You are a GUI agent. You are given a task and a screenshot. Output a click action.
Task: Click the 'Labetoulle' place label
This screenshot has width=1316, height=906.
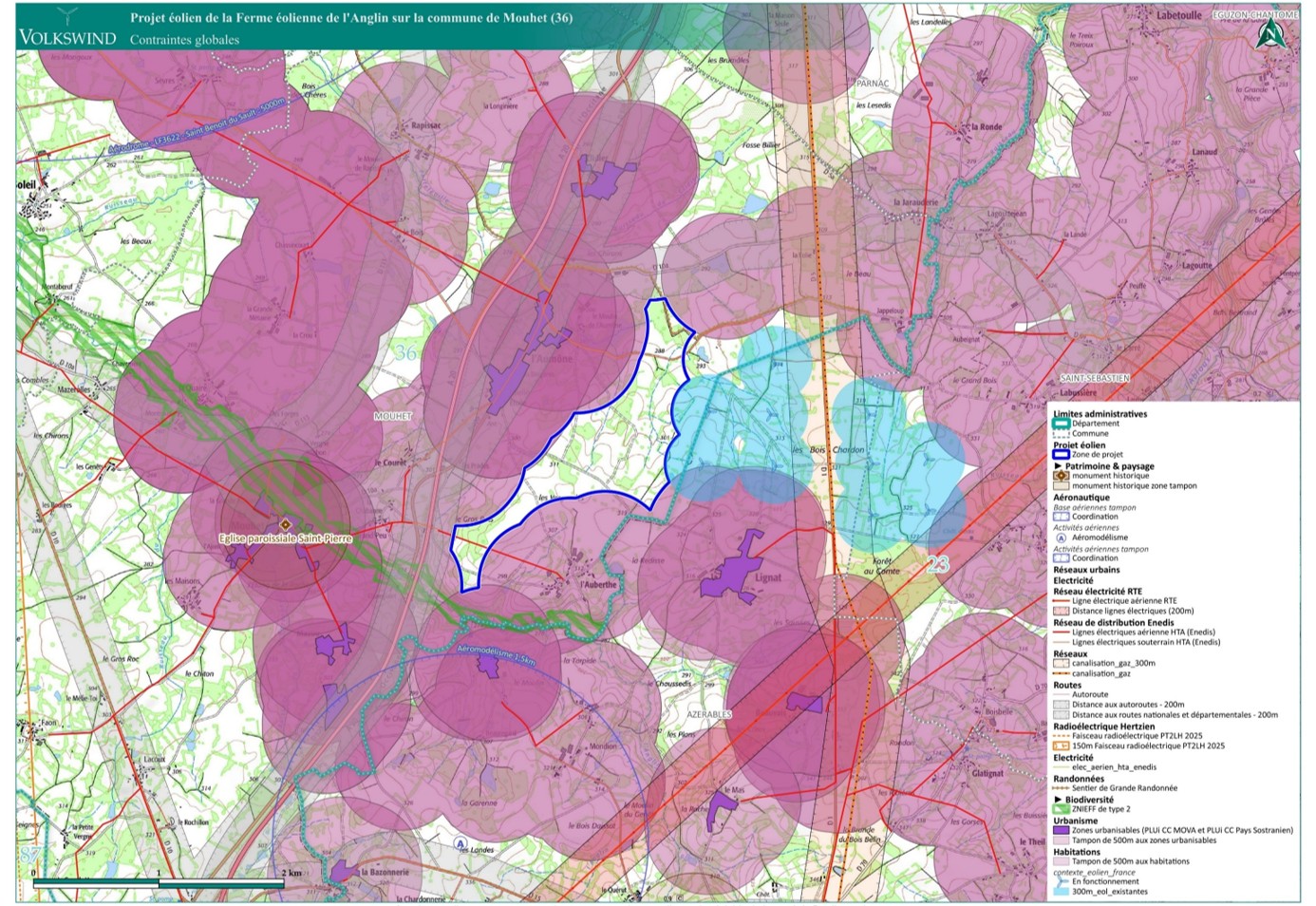(x=1179, y=15)
